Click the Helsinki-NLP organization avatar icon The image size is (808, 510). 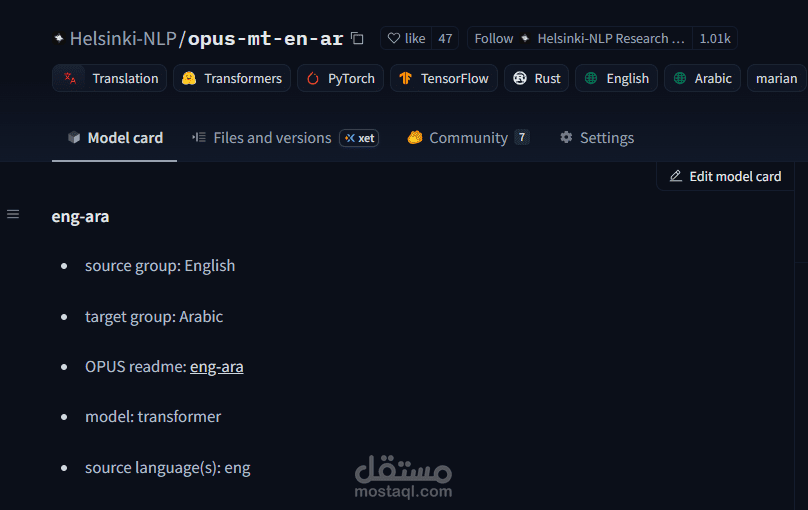tap(59, 38)
